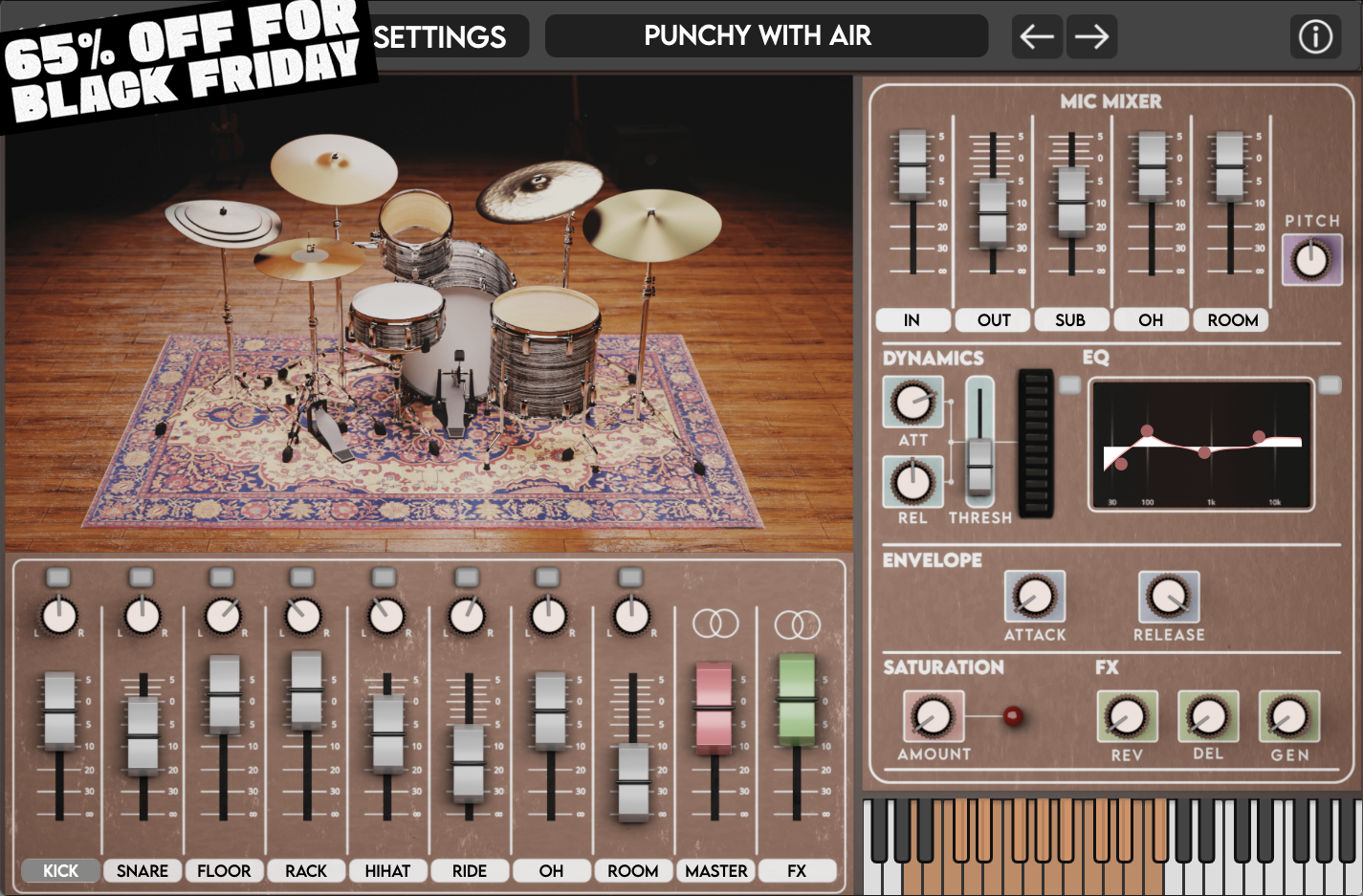Viewport: 1363px width, 896px height.
Task: Click the REV effect knob
Action: click(1127, 716)
